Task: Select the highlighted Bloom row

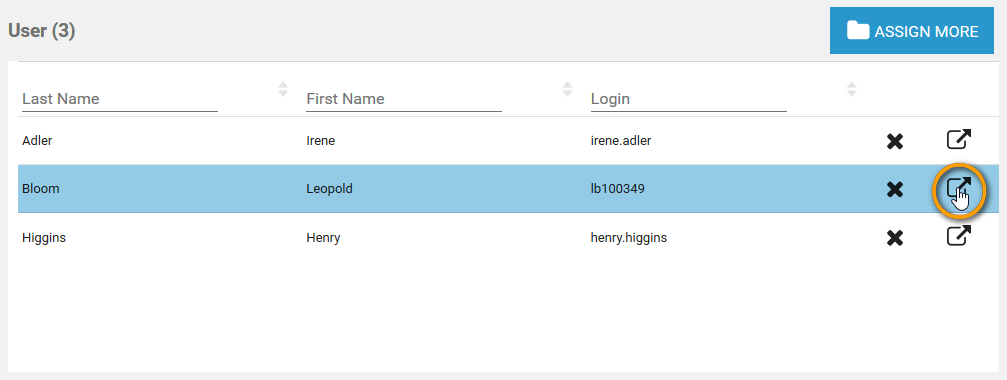Action: point(508,189)
